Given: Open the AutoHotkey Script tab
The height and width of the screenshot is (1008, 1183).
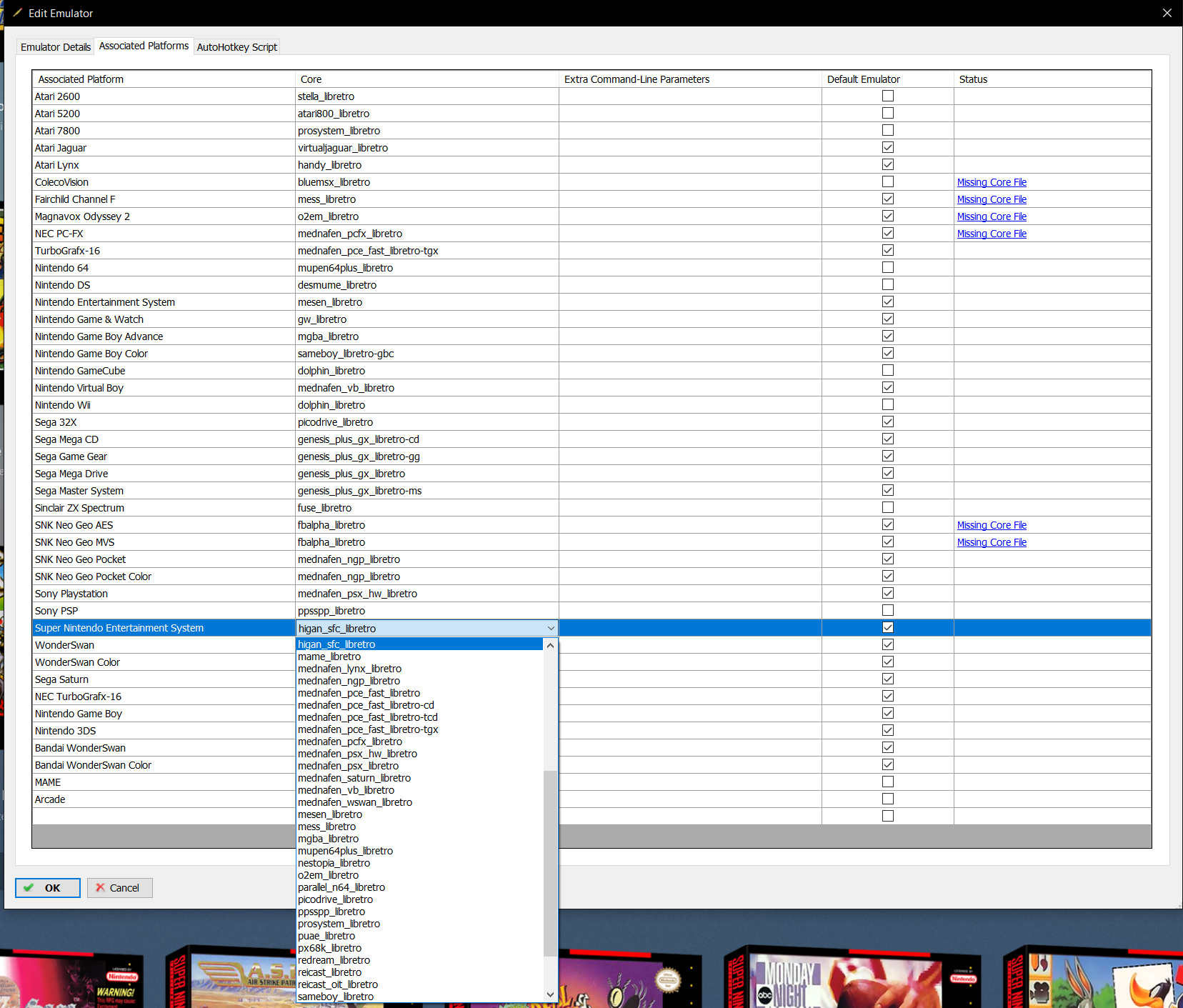Looking at the screenshot, I should [x=237, y=47].
